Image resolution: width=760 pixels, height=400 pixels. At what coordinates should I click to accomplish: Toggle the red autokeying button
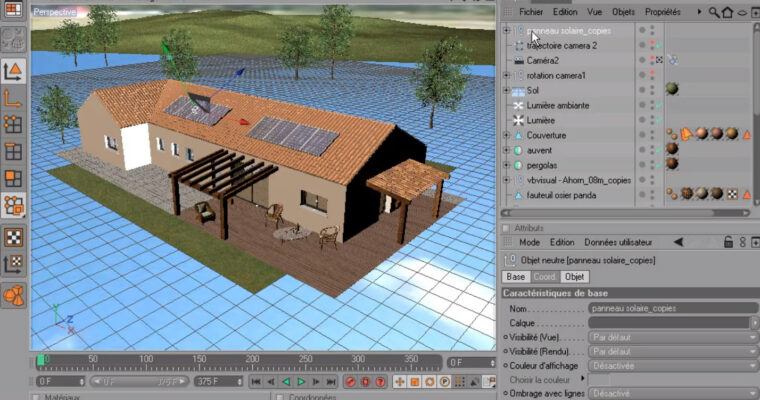[x=365, y=382]
